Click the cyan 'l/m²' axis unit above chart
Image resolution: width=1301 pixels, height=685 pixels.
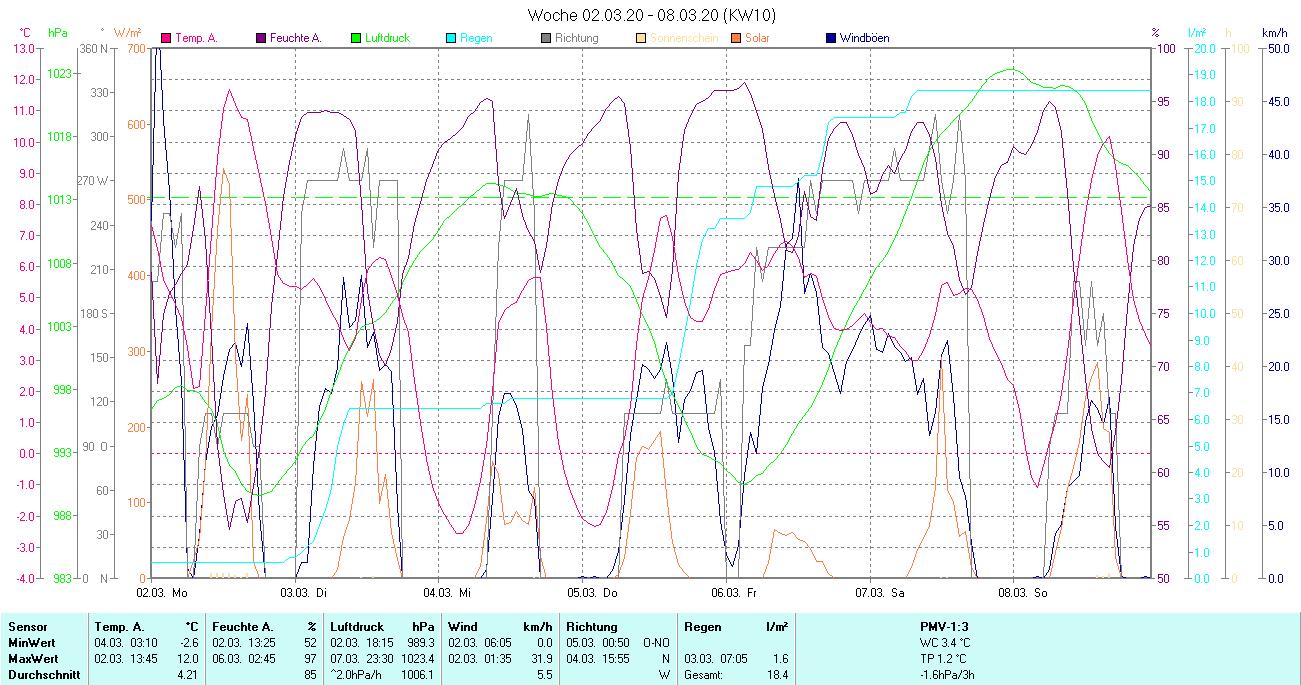1198,33
